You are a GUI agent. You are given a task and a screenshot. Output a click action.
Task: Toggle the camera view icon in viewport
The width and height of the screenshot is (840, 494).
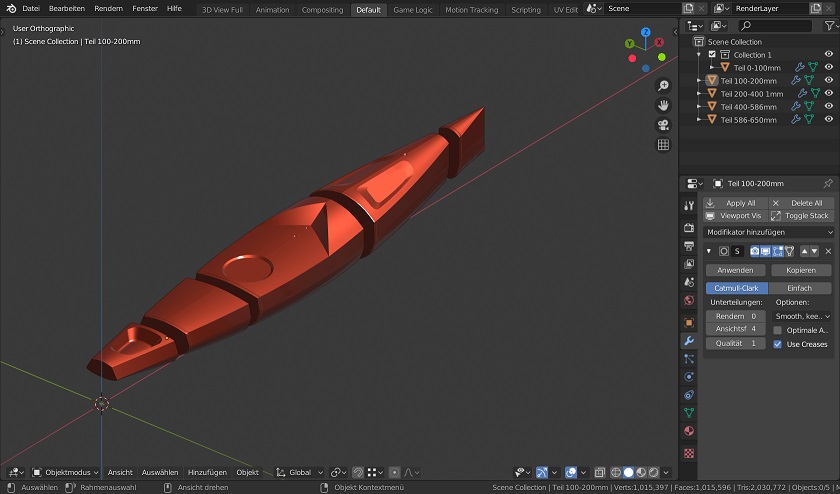tap(663, 125)
